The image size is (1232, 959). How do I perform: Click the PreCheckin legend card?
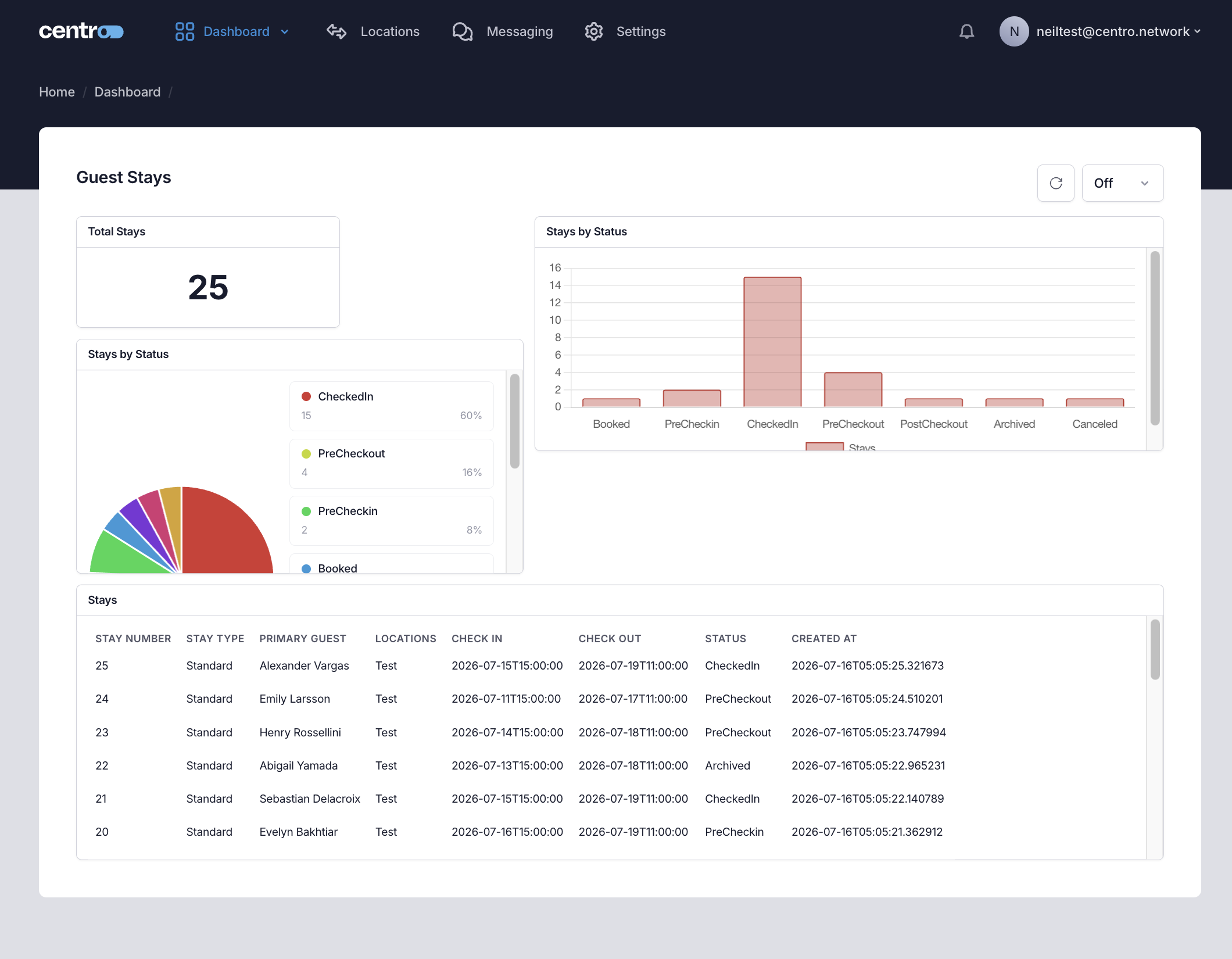(392, 521)
